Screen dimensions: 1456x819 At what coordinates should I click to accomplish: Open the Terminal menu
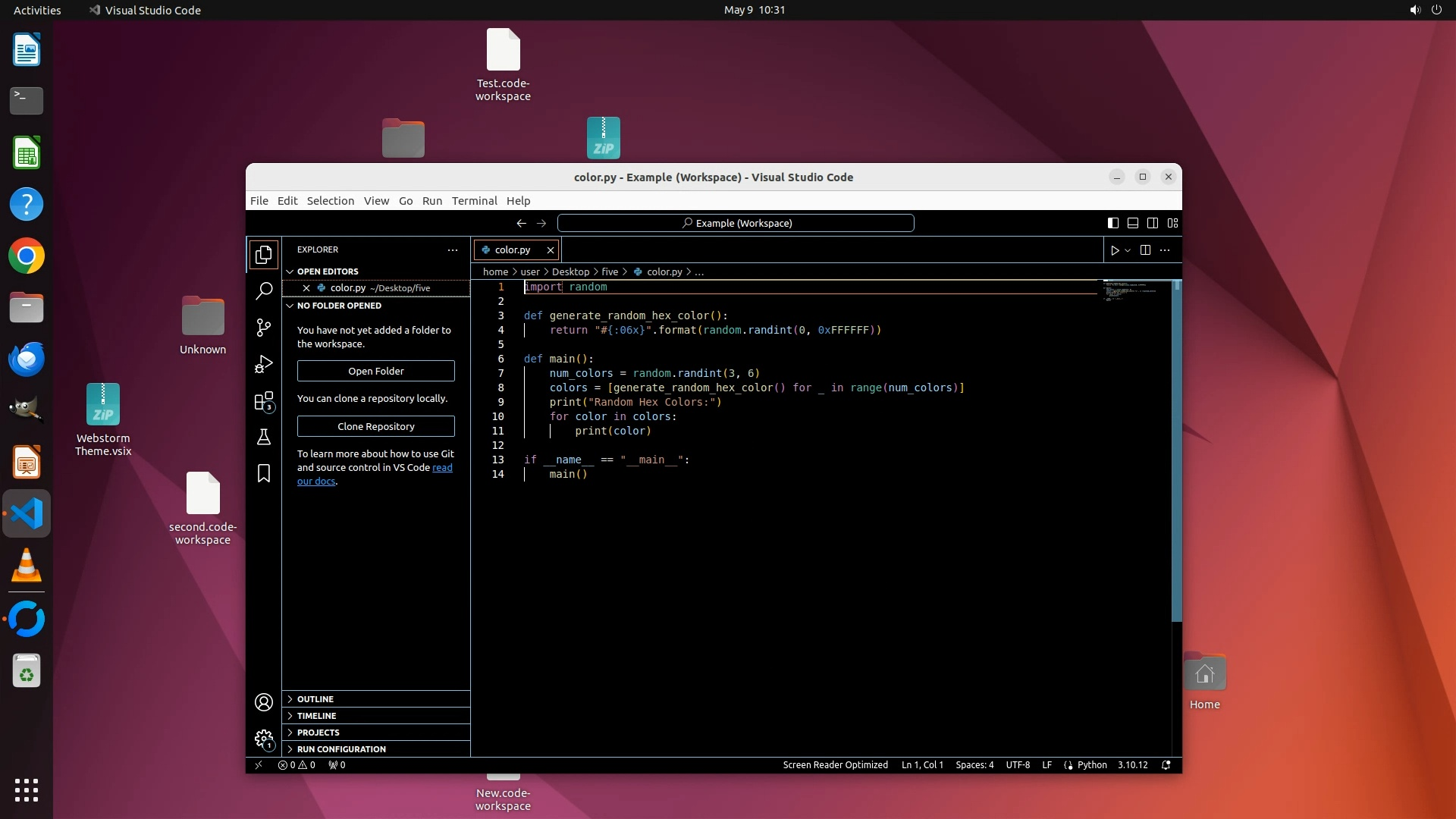coord(474,201)
